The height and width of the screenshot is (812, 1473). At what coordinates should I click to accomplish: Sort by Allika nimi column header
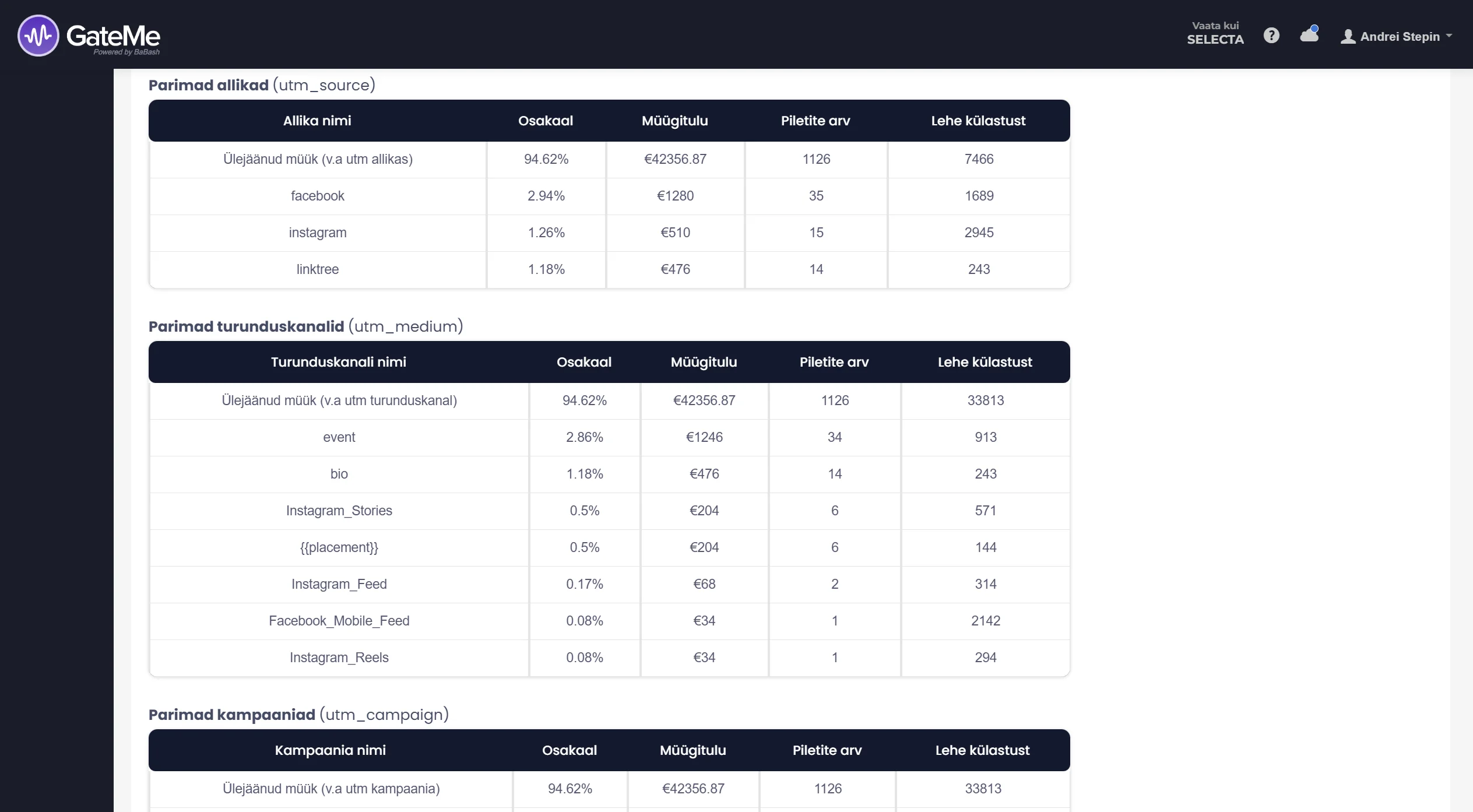(317, 121)
